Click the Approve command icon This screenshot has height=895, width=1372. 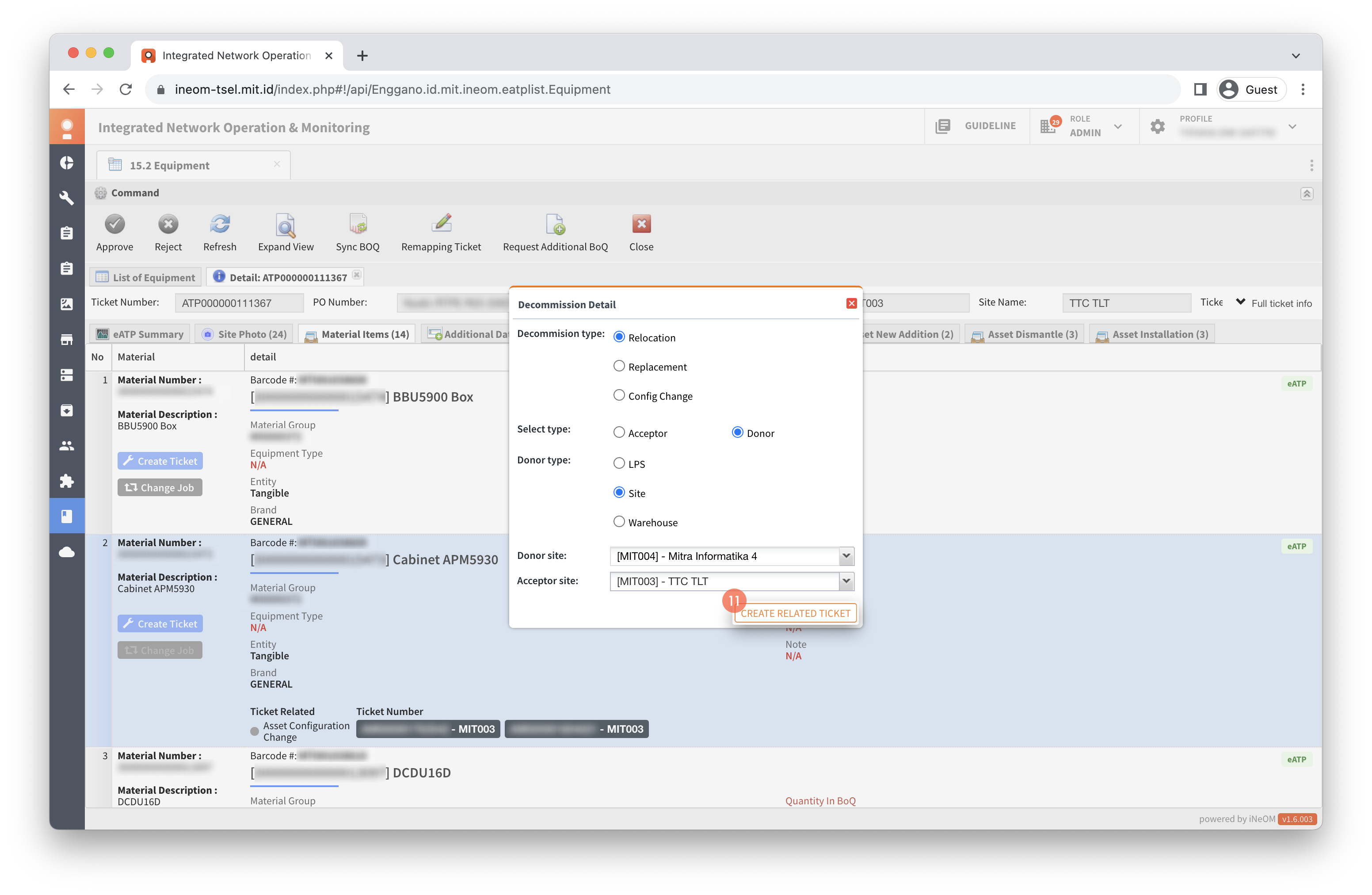(114, 224)
